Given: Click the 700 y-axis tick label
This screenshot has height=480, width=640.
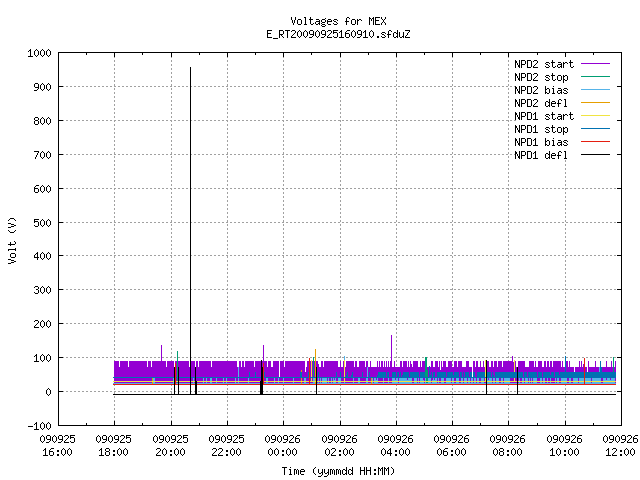Looking at the screenshot, I should (x=42, y=155).
